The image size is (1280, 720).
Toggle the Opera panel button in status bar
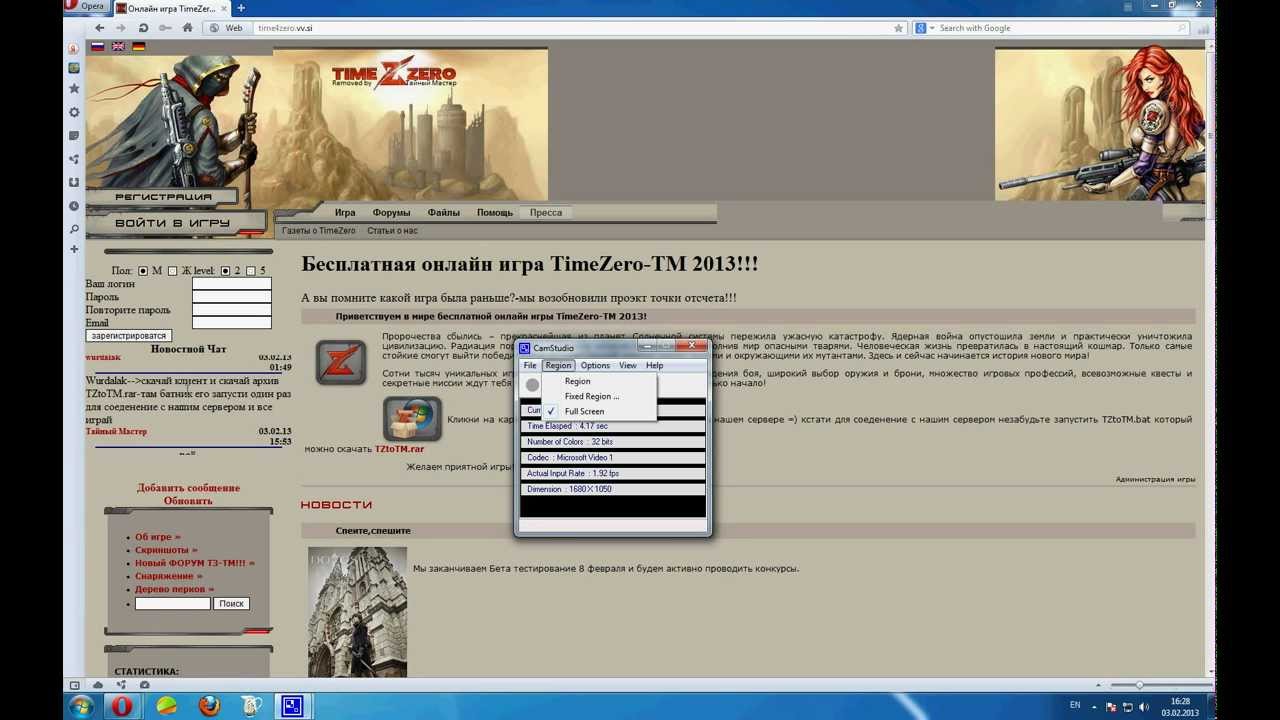74,685
